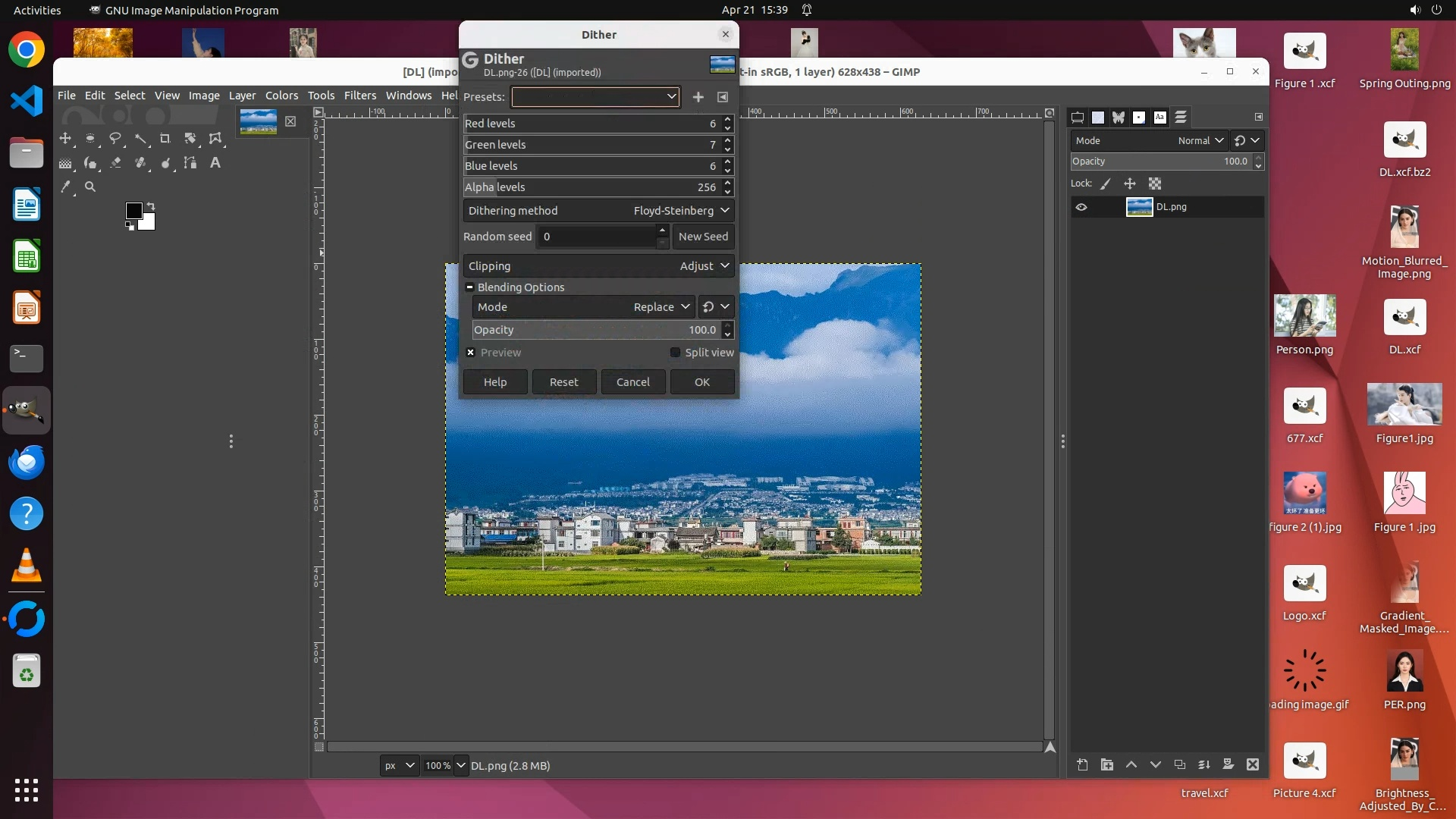Hide the DL.png layer with eye icon
Screen dimensions: 1456x819
1081,207
